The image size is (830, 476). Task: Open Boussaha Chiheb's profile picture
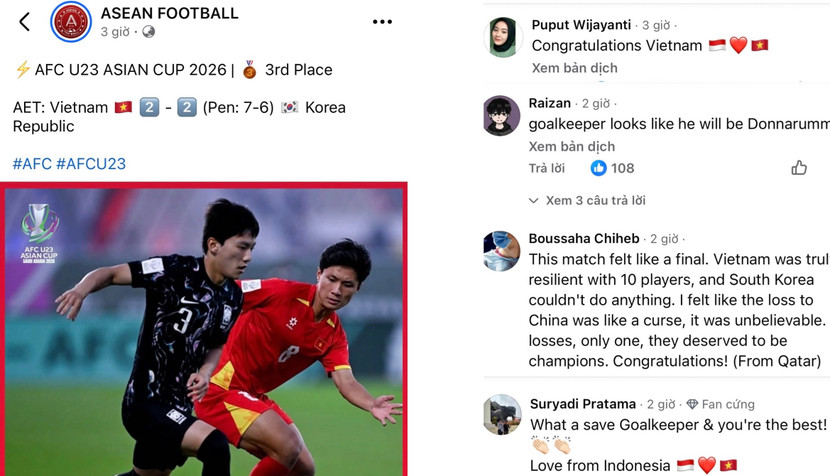[x=501, y=251]
